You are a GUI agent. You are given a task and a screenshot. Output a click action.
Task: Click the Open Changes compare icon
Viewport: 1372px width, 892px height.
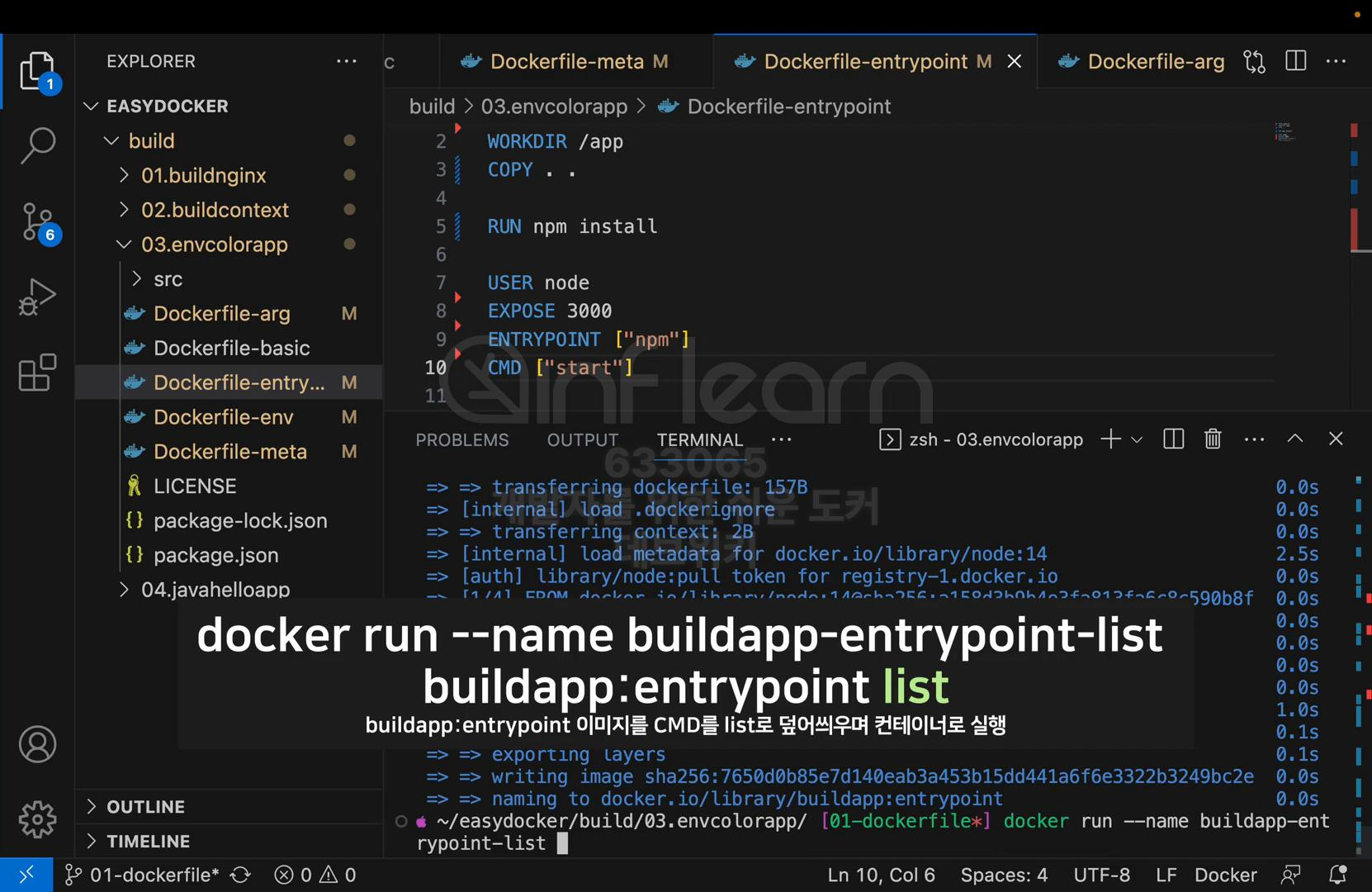coord(1255,61)
